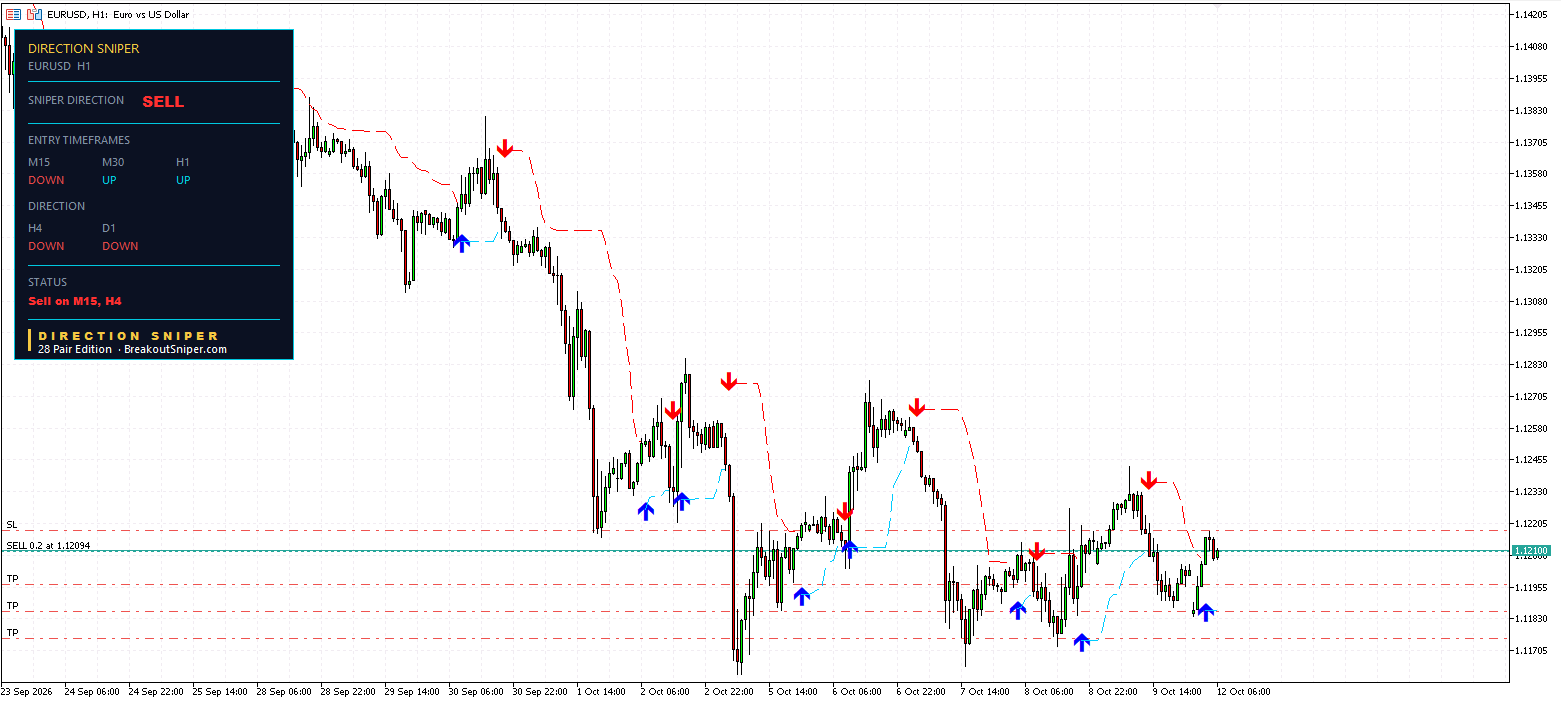Click the 1.12330 price scale label
The width and height of the screenshot is (1561, 702).
[x=1532, y=492]
